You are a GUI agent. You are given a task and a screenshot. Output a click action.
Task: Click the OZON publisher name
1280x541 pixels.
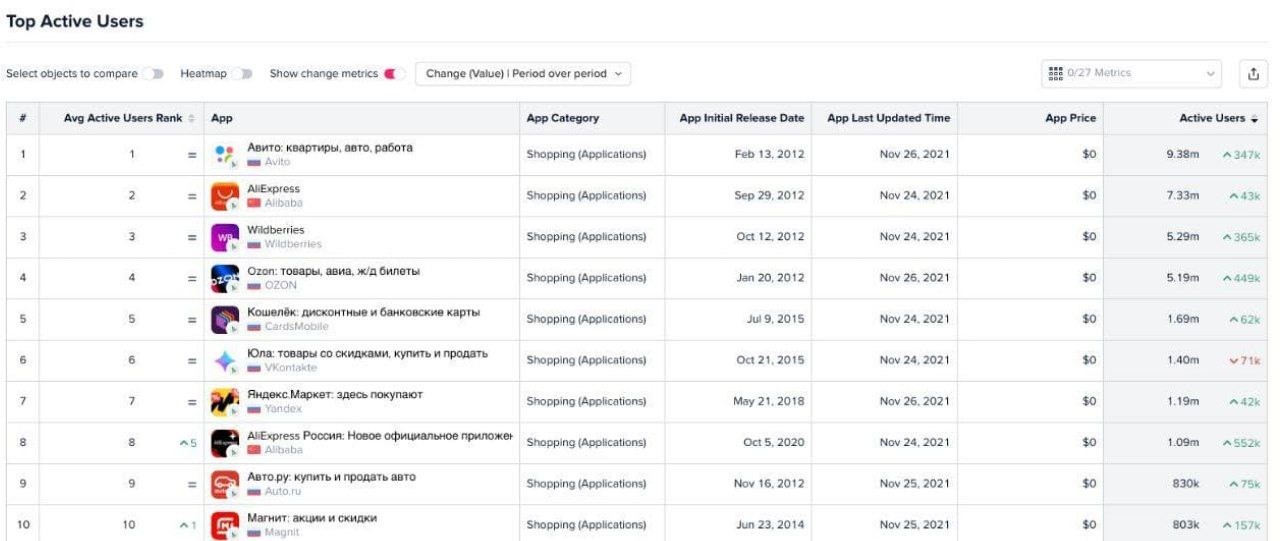[x=281, y=285]
